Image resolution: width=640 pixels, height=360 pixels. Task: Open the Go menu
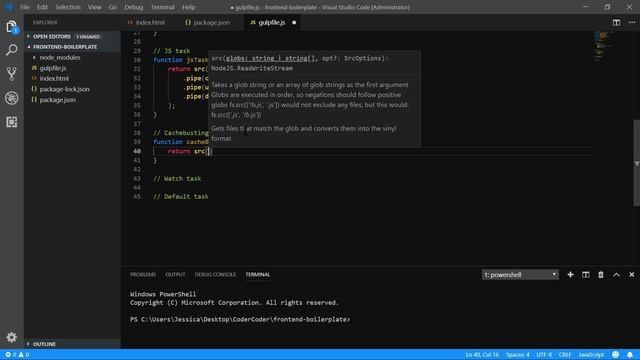point(113,7)
